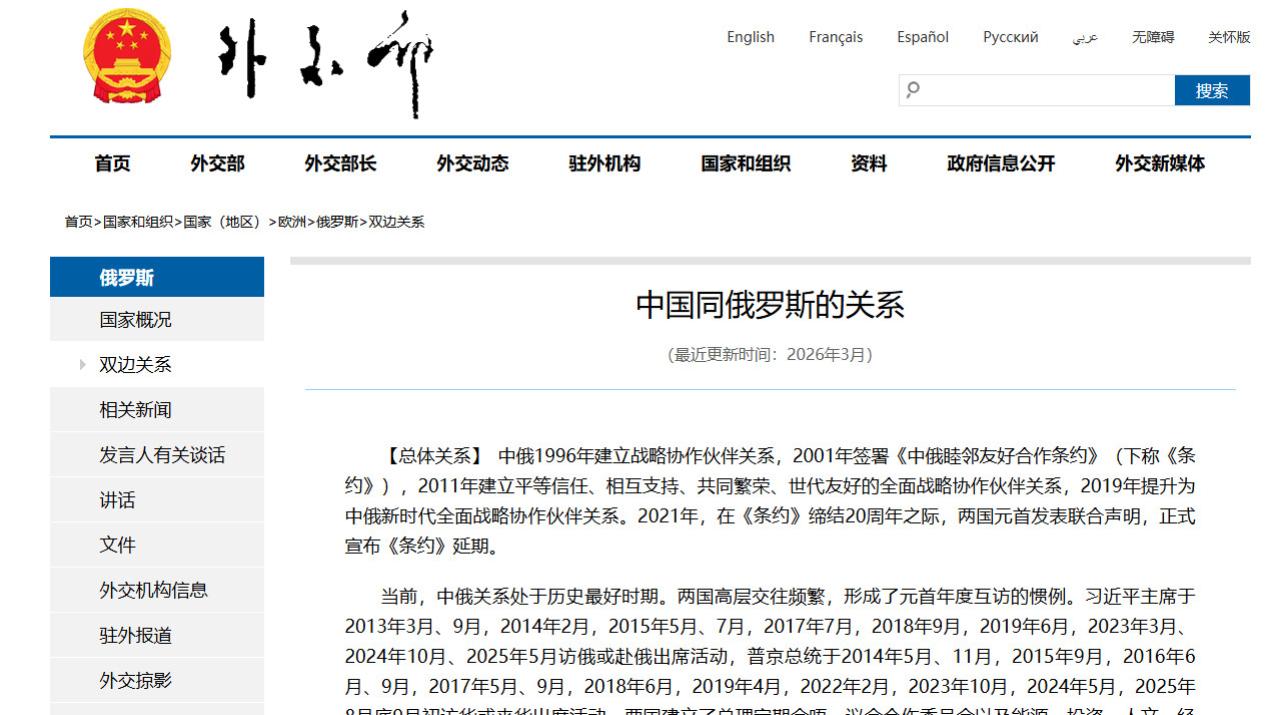Click the article title 中国同俄罗斯的关系
Screen dimensions: 1271x715
click(x=770, y=305)
